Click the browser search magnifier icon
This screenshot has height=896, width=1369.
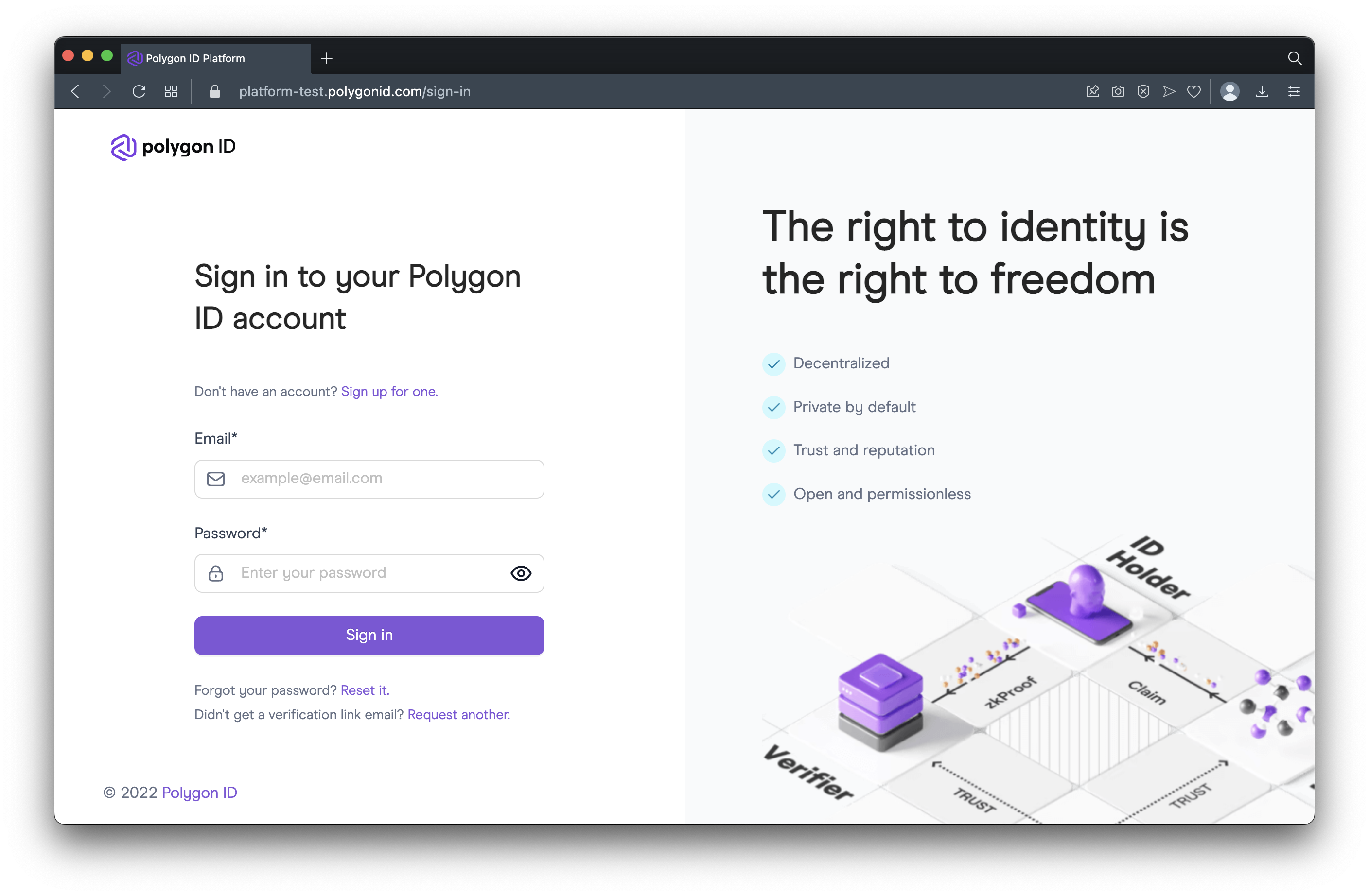pyautogui.click(x=1295, y=58)
